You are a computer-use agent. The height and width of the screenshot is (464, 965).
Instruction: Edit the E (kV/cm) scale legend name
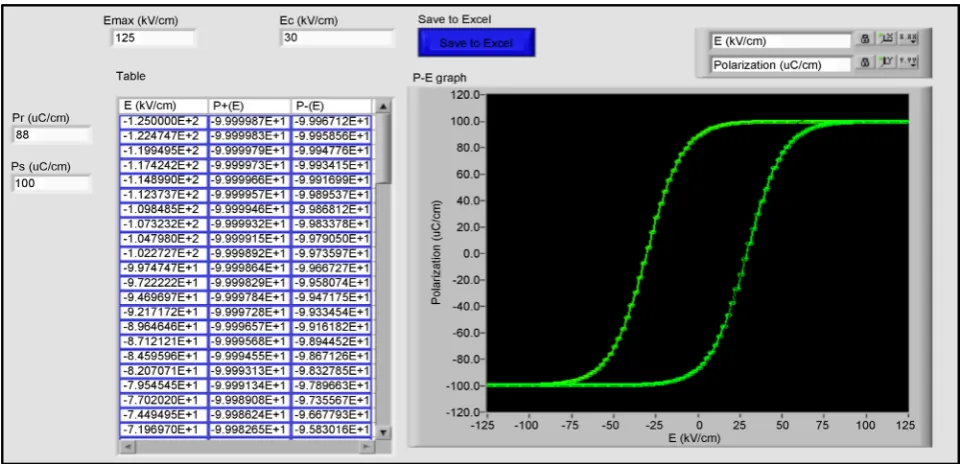[x=781, y=41]
